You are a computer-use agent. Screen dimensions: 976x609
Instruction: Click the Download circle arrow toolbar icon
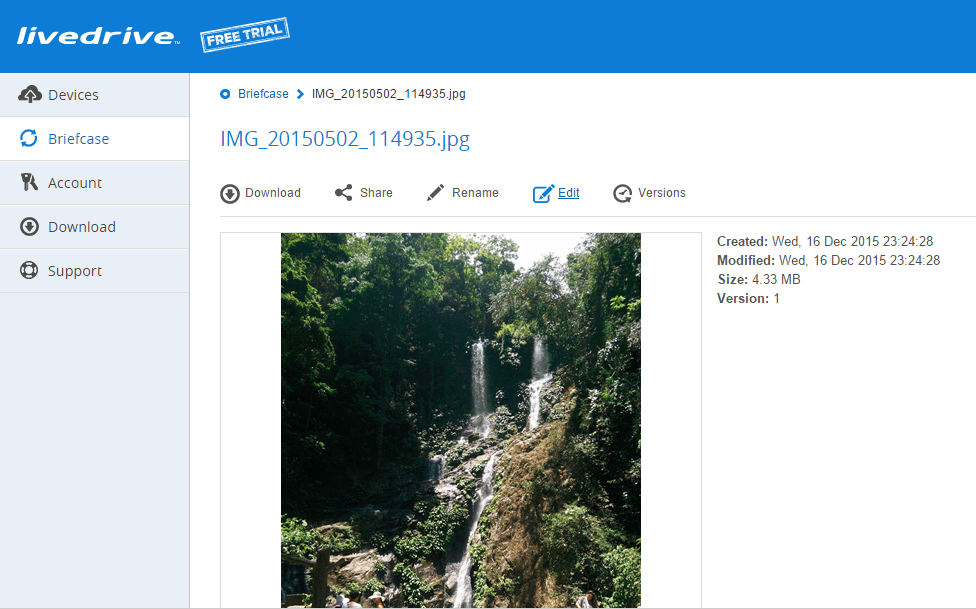(230, 194)
